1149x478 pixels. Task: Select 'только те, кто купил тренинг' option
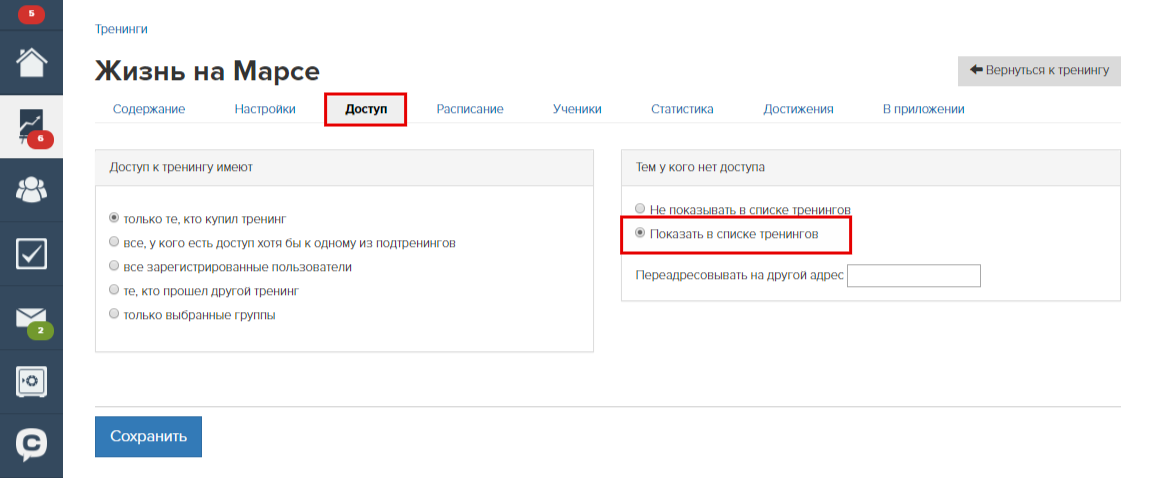[x=114, y=218]
